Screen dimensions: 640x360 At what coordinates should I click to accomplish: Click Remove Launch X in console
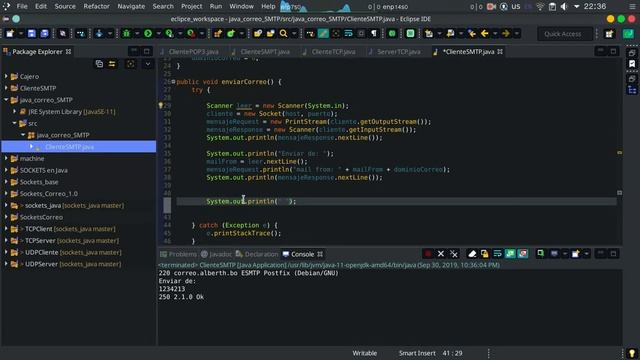441,254
